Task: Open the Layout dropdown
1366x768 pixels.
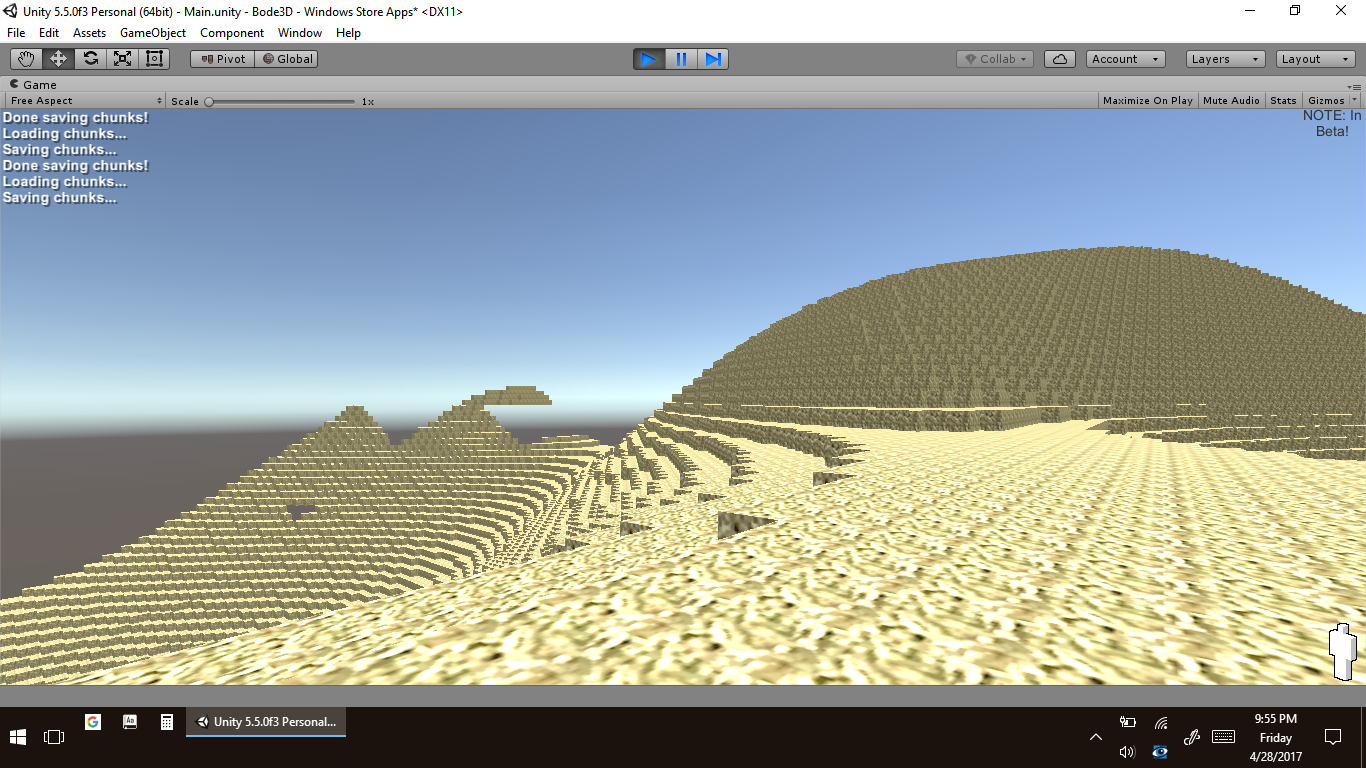Action: pyautogui.click(x=1315, y=59)
